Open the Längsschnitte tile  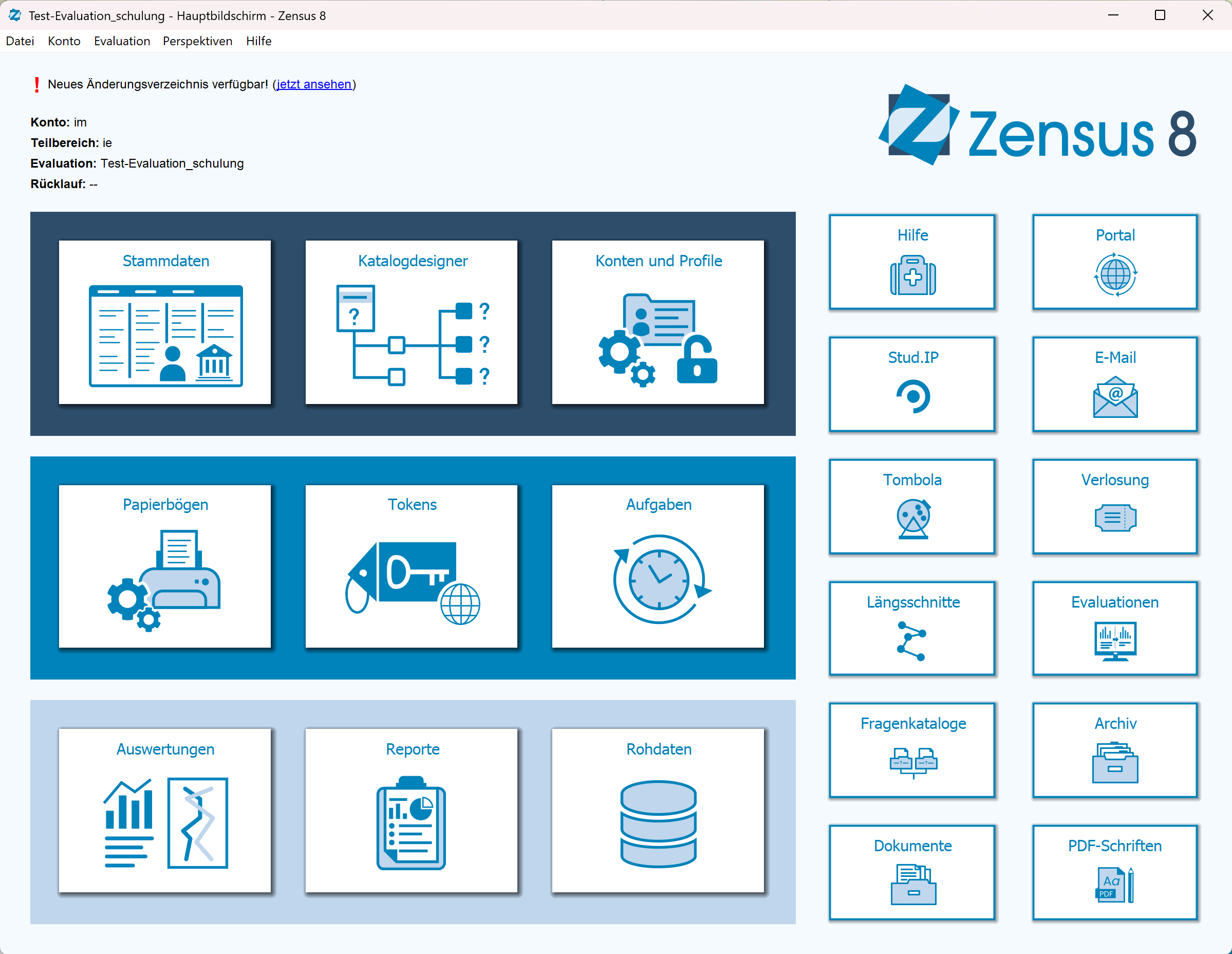(912, 628)
